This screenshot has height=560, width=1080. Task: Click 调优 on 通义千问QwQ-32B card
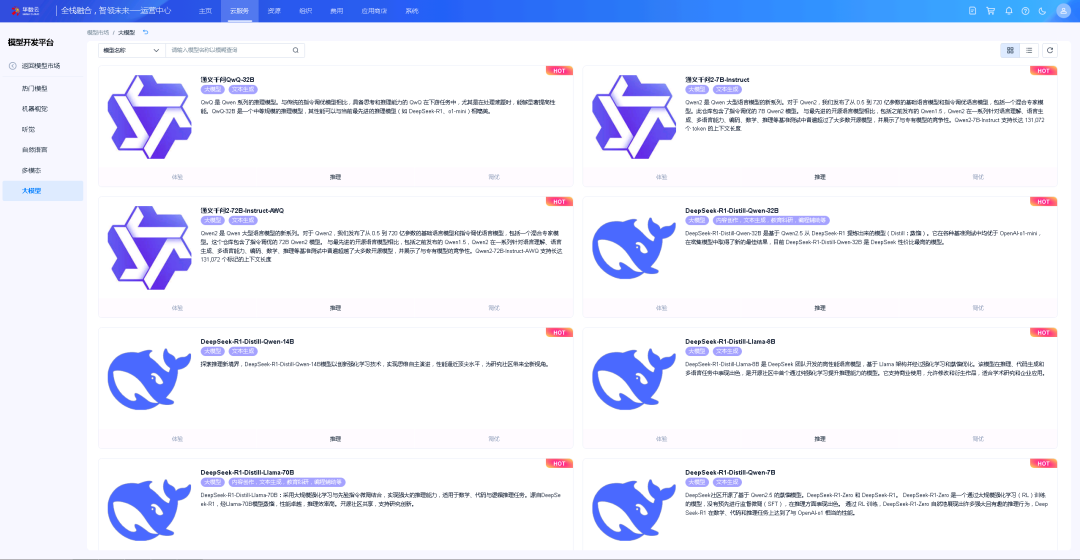pyautogui.click(x=494, y=177)
